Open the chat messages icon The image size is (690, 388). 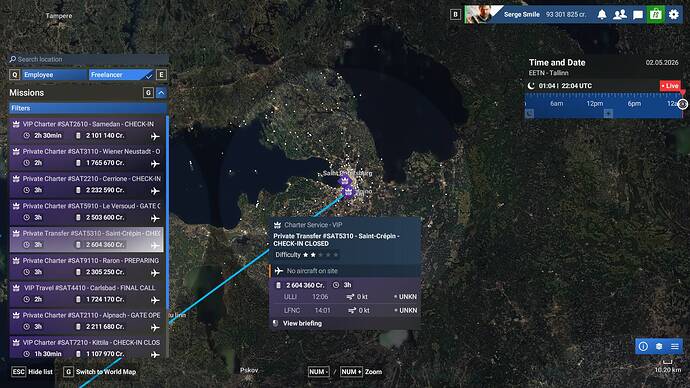tap(638, 15)
